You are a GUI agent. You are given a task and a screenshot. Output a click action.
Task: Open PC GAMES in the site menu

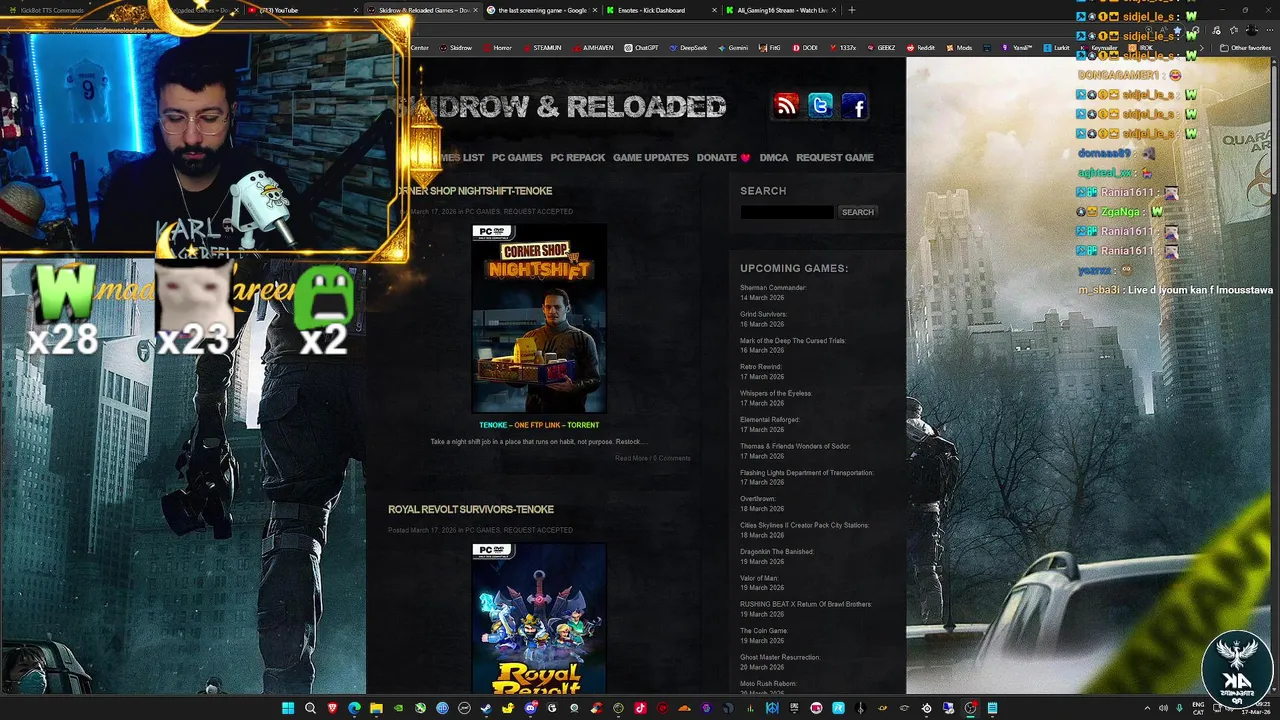517,158
